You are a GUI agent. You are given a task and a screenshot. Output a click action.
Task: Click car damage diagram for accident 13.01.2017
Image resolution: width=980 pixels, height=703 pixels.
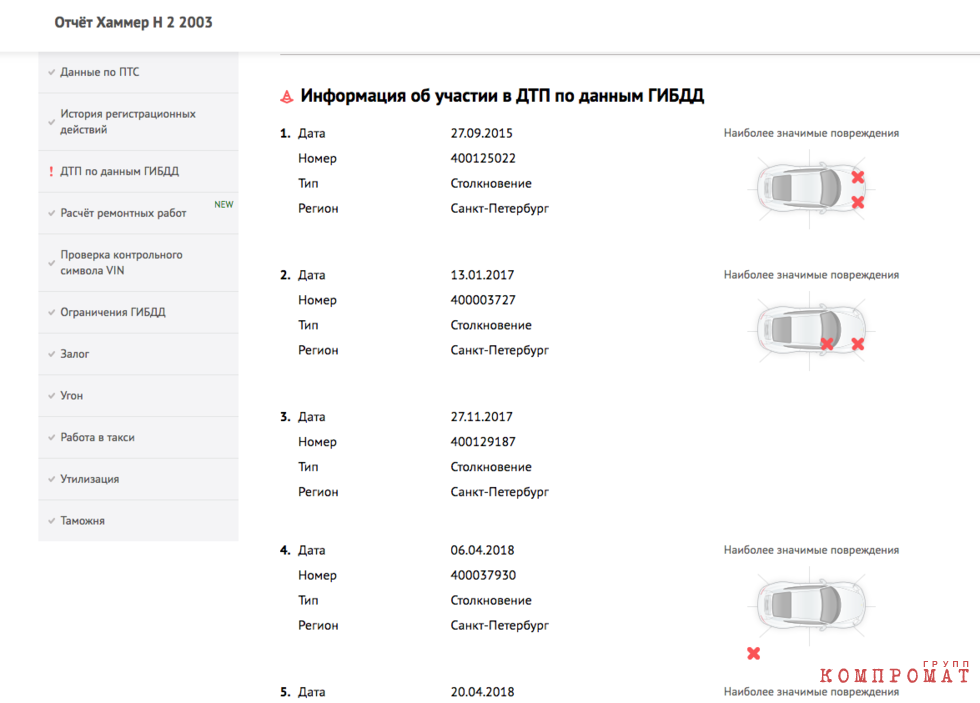(x=811, y=329)
